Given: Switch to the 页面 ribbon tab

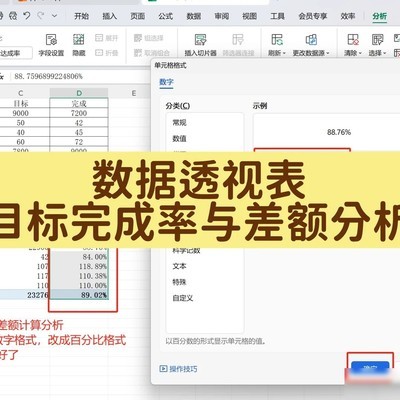Looking at the screenshot, I should tap(137, 16).
